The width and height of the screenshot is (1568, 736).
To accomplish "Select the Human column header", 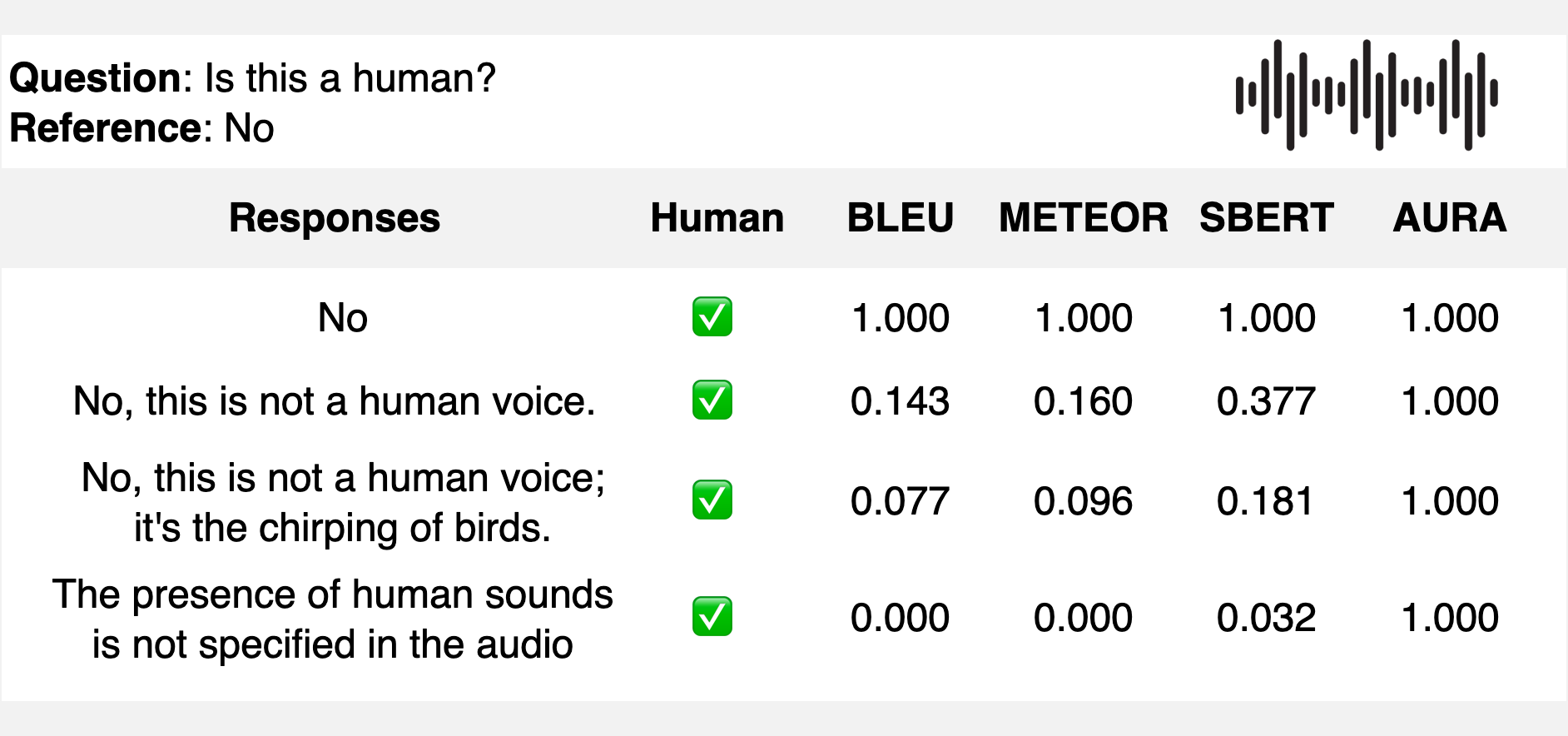I will click(x=717, y=218).
